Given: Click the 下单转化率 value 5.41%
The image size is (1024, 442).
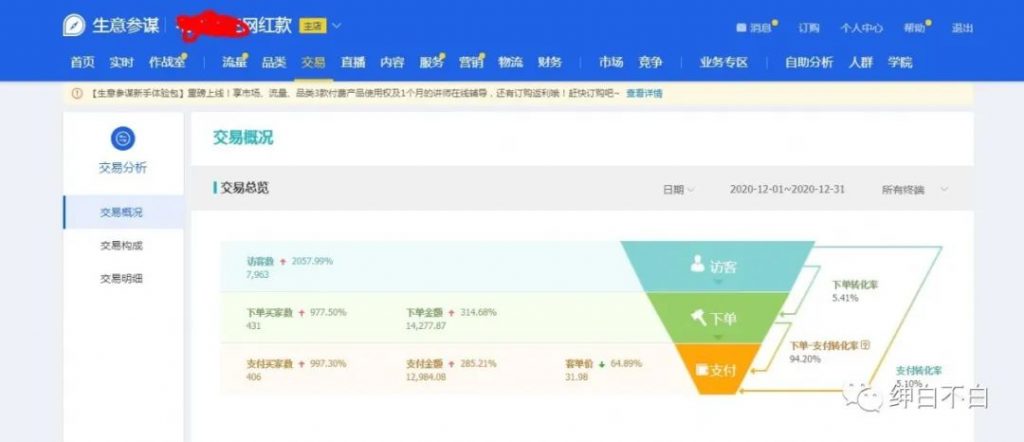Looking at the screenshot, I should (x=845, y=298).
